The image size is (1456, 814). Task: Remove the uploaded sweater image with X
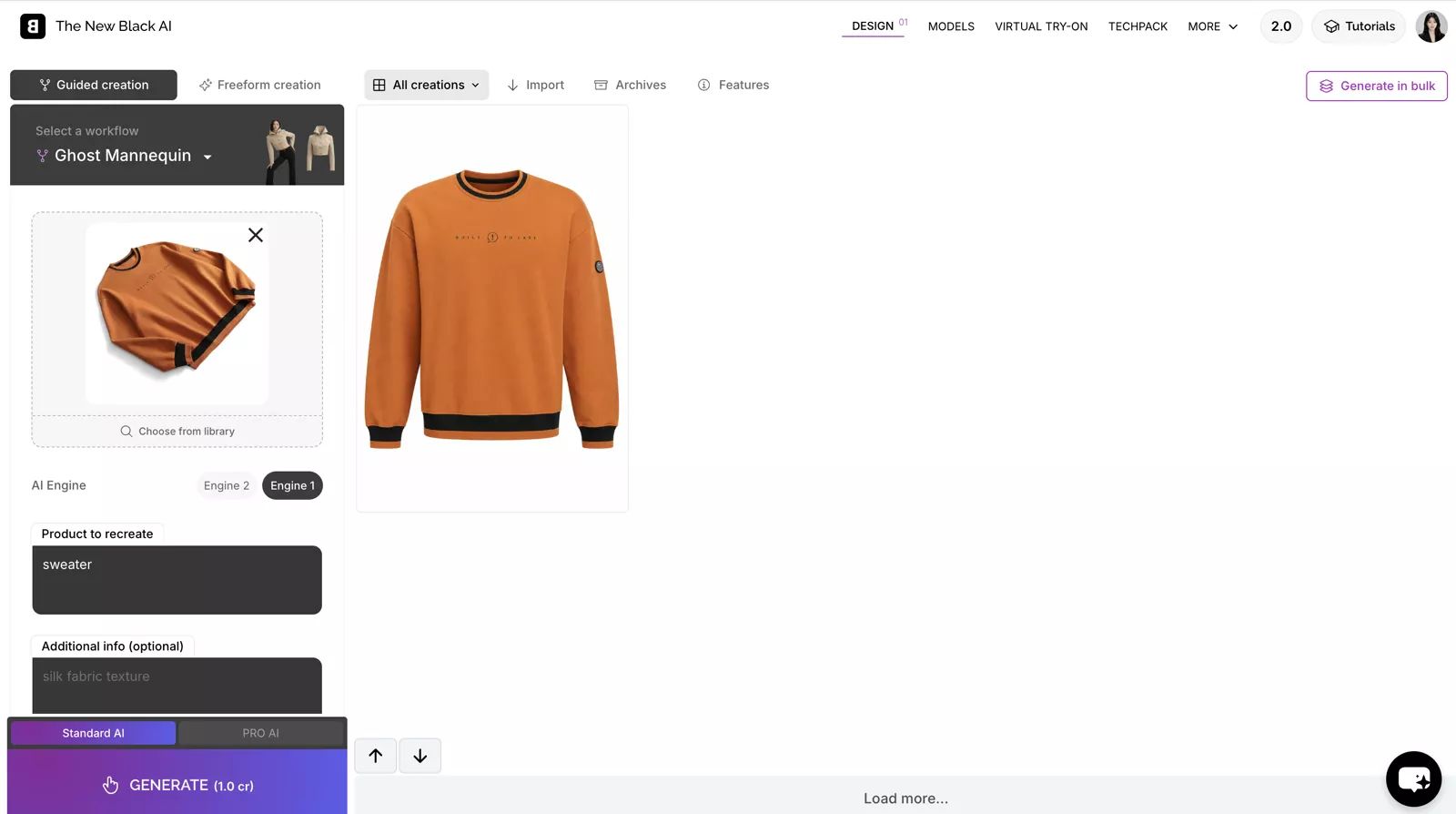coord(256,235)
